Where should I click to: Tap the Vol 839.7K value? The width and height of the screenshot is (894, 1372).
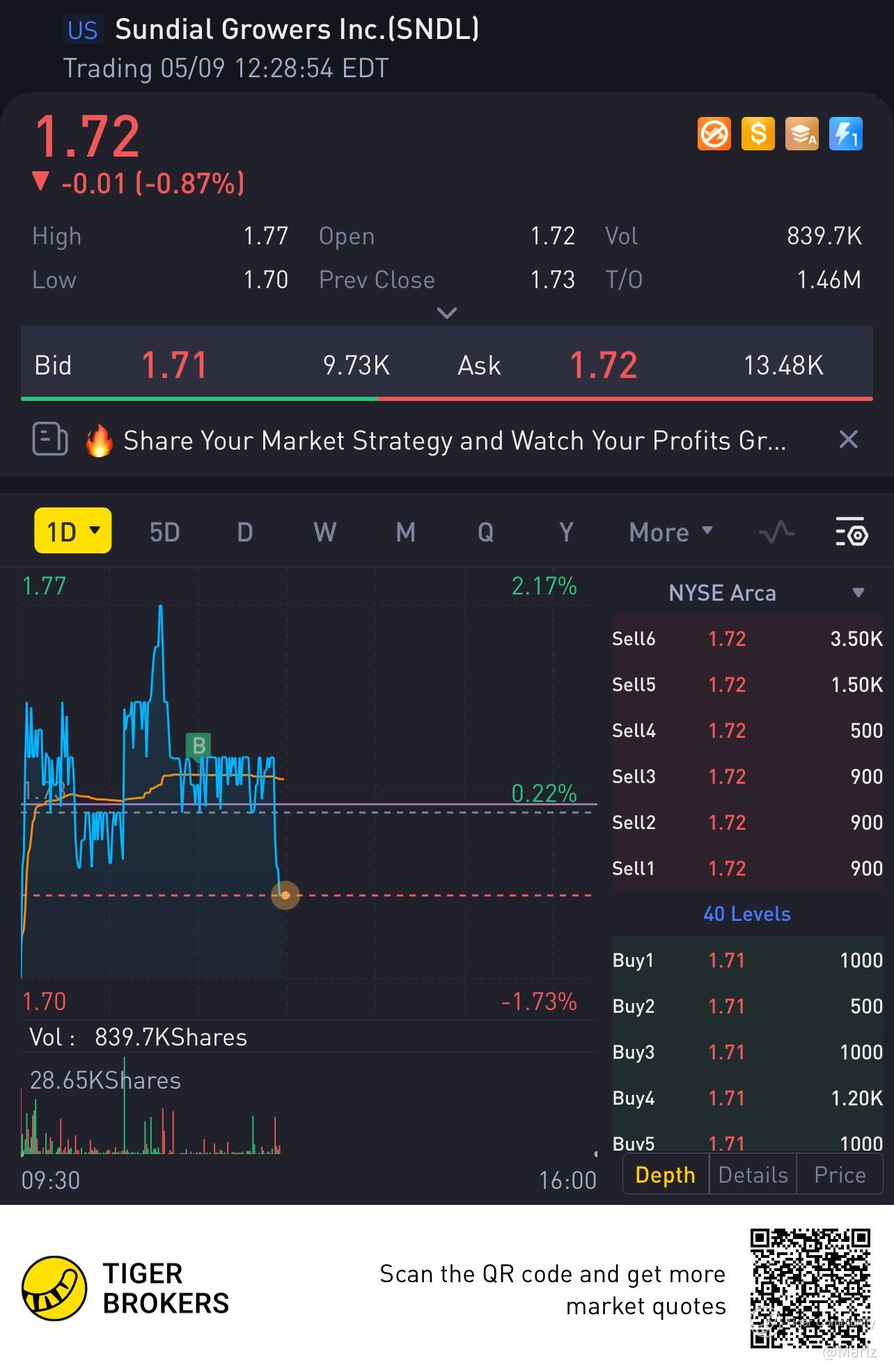[x=824, y=236]
